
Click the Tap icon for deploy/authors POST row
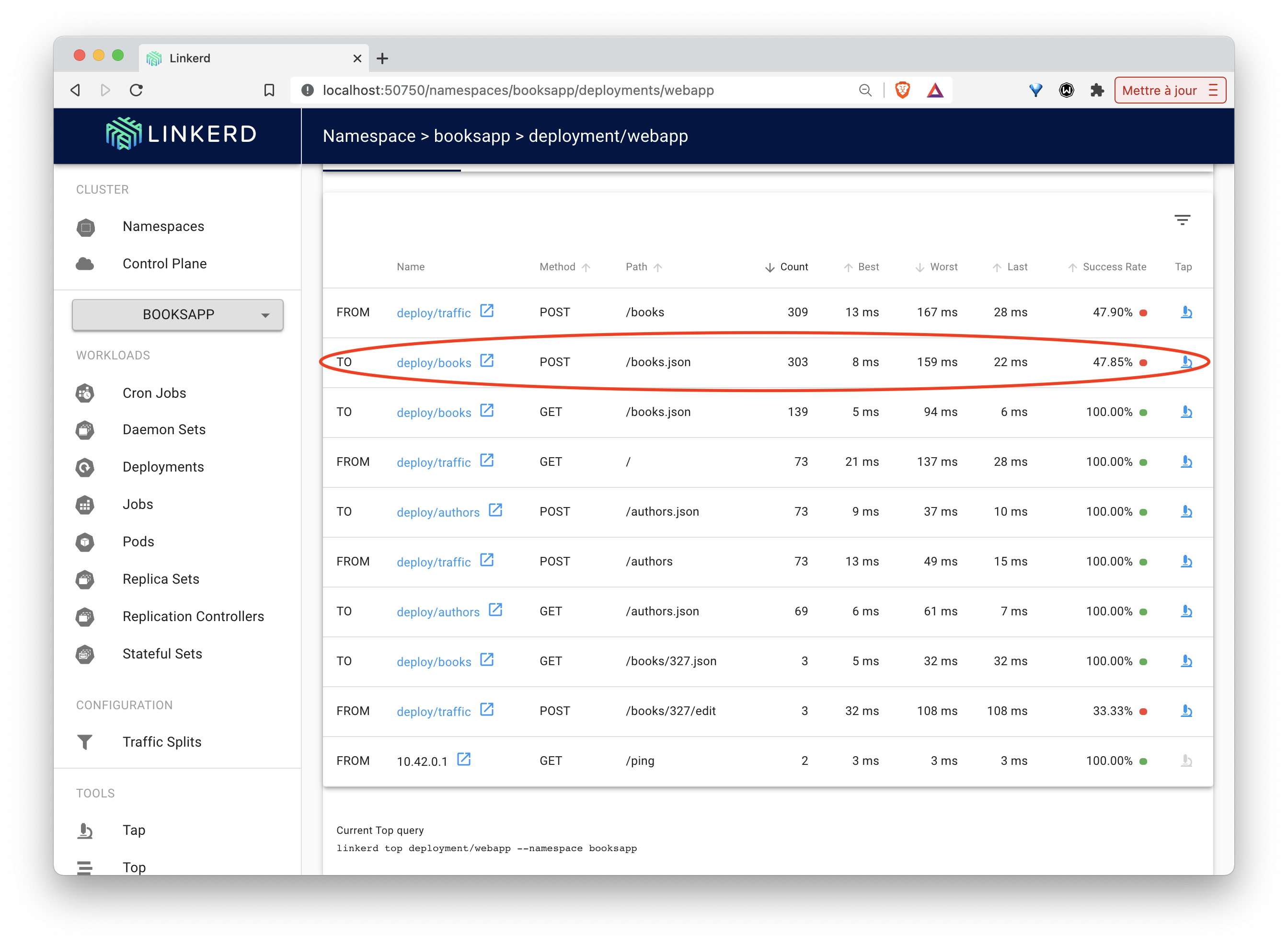click(1186, 511)
